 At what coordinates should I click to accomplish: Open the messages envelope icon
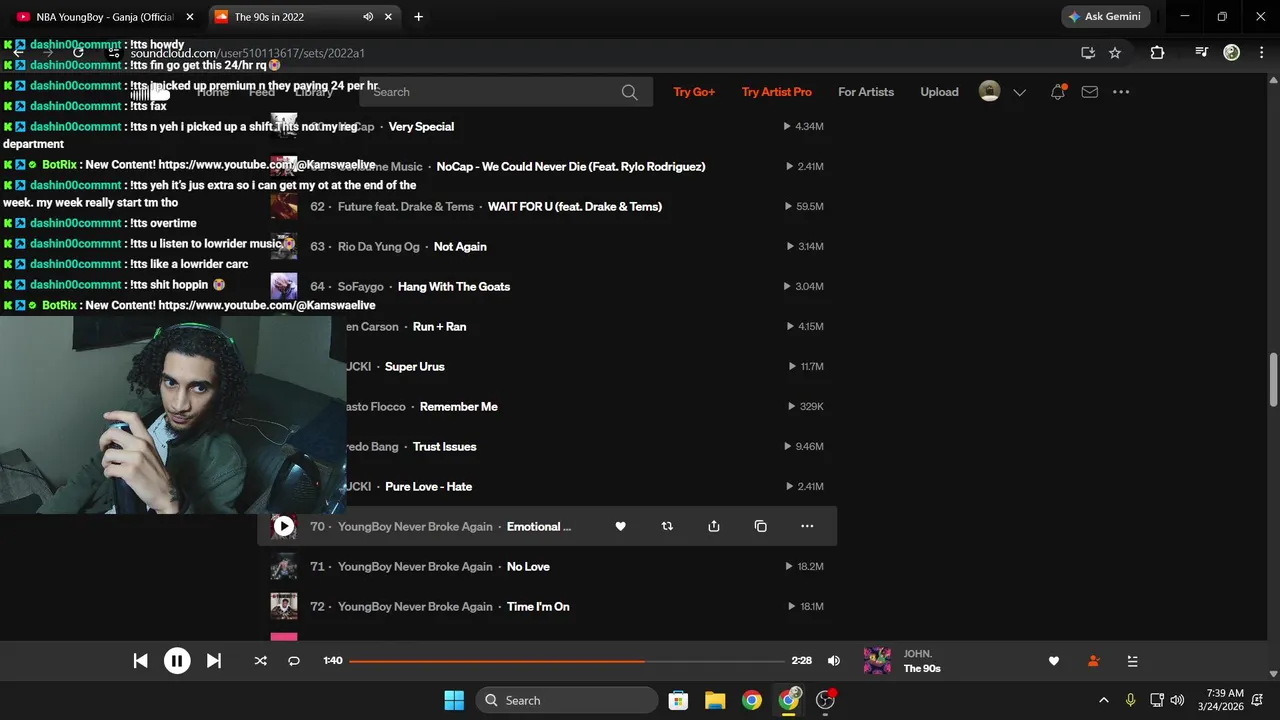[x=1090, y=92]
